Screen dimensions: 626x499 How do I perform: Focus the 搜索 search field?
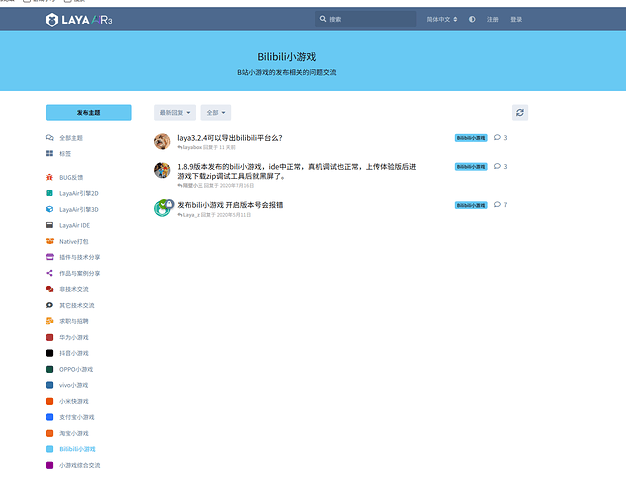click(x=365, y=19)
